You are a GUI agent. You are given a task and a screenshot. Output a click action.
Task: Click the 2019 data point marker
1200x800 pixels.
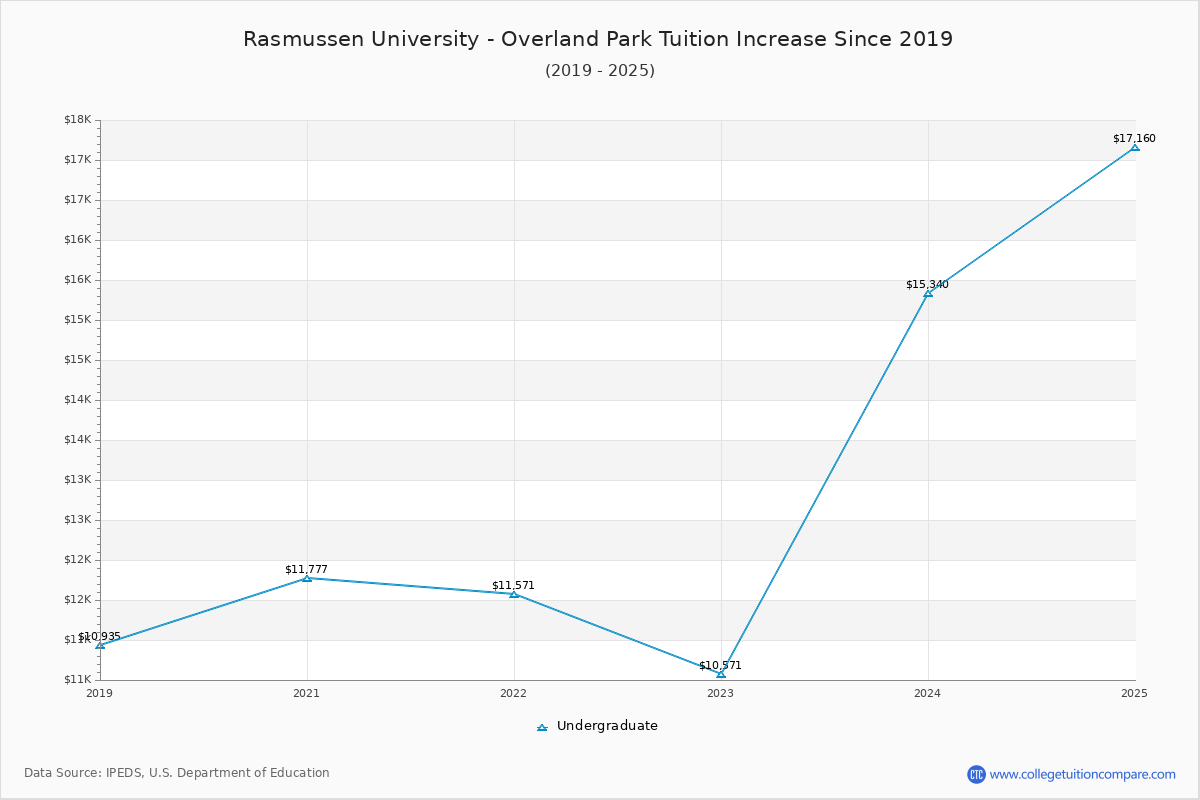[x=100, y=646]
